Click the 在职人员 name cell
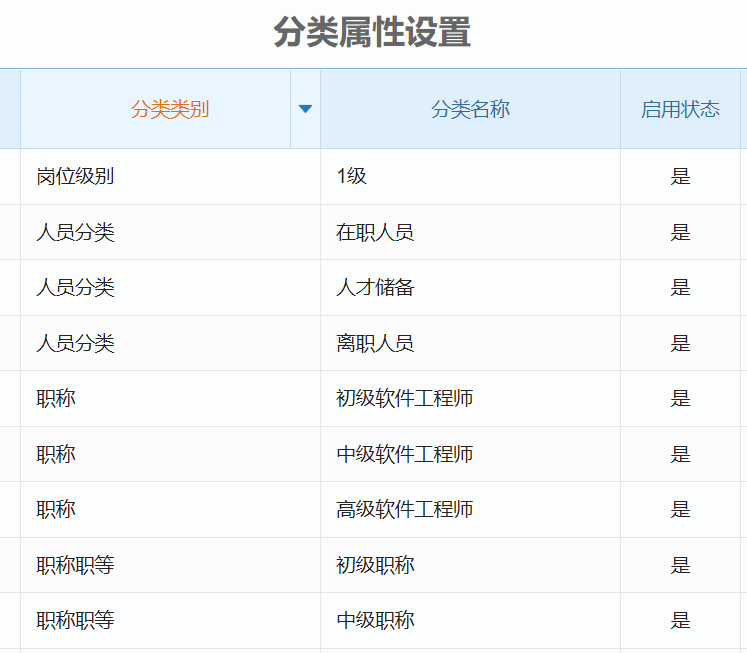The height and width of the screenshot is (653, 747). click(x=375, y=233)
